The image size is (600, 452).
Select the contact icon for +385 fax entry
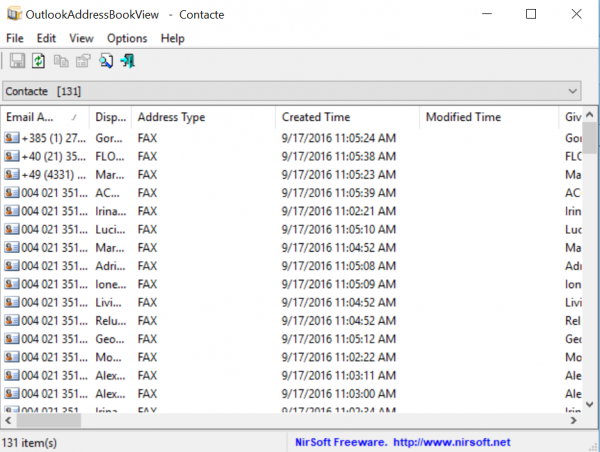[12, 139]
